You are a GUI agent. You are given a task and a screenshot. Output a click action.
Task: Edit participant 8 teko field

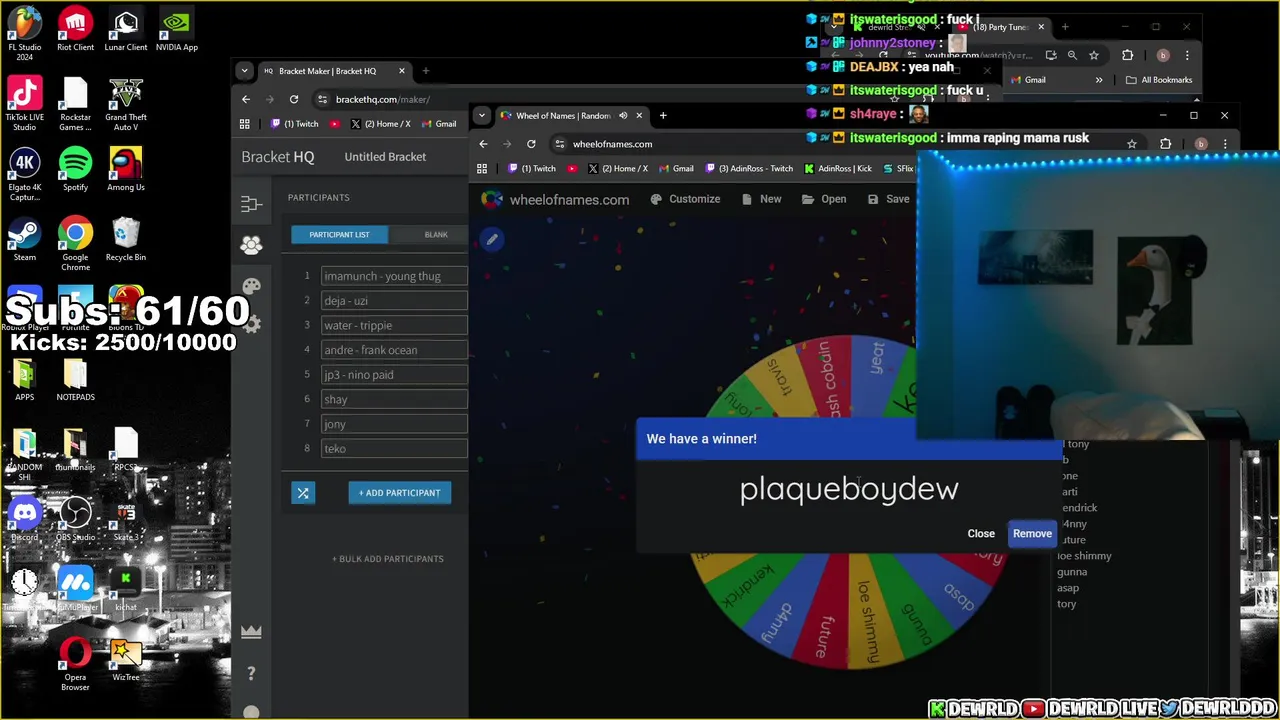coord(394,448)
